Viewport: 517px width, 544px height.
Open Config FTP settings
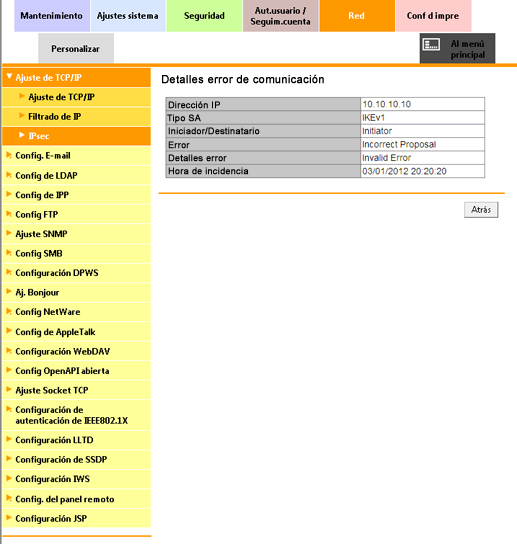coord(76,214)
